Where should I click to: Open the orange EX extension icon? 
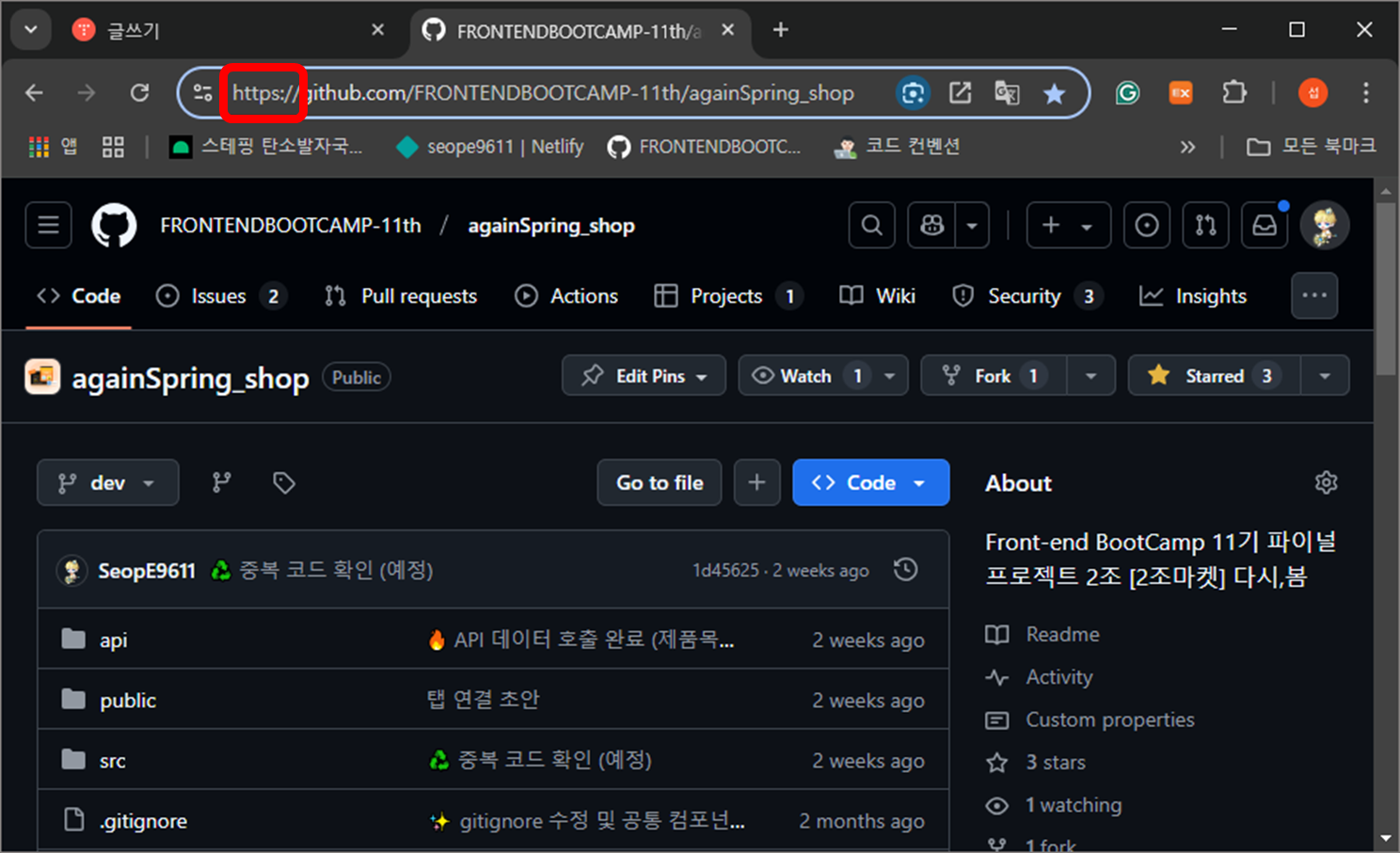(1180, 93)
